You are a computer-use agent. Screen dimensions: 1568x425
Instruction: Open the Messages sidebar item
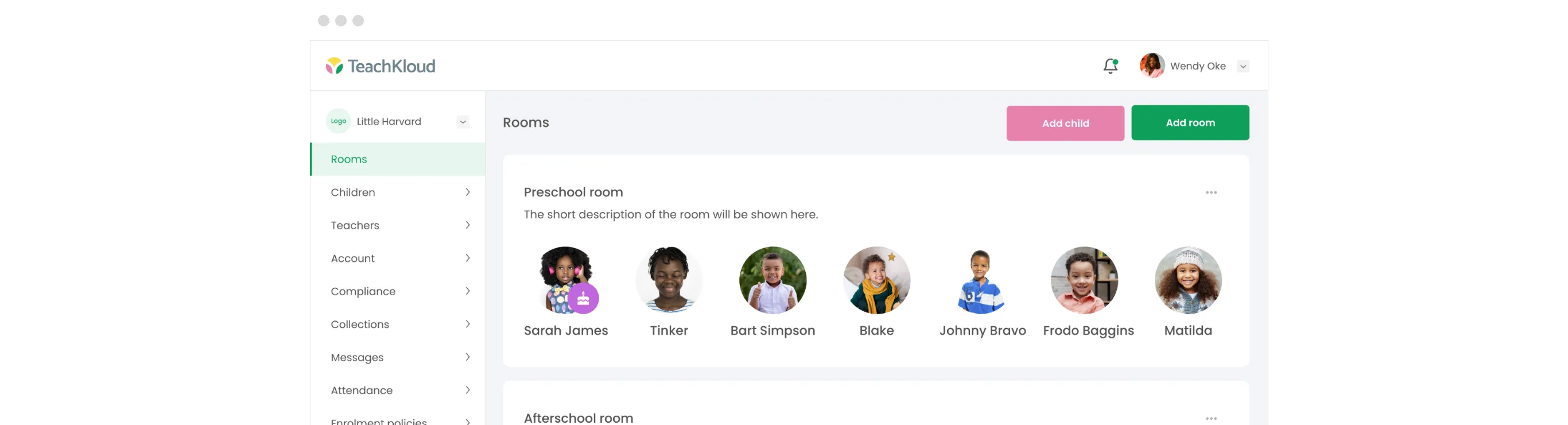point(398,357)
